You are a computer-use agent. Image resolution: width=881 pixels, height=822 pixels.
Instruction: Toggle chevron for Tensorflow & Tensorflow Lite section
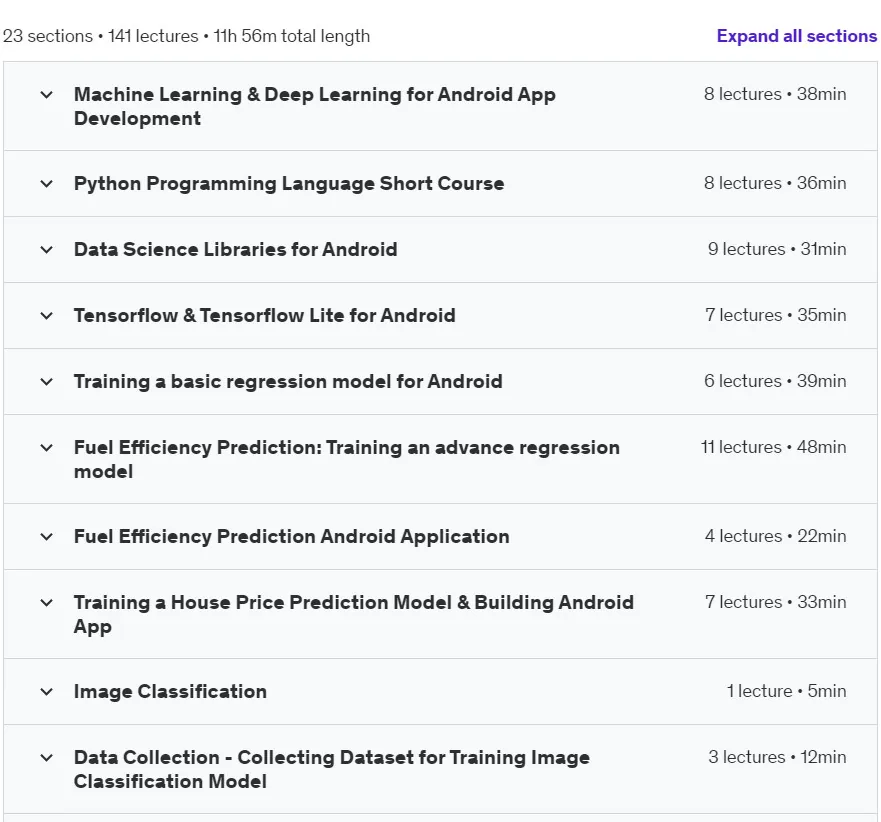pos(47,316)
